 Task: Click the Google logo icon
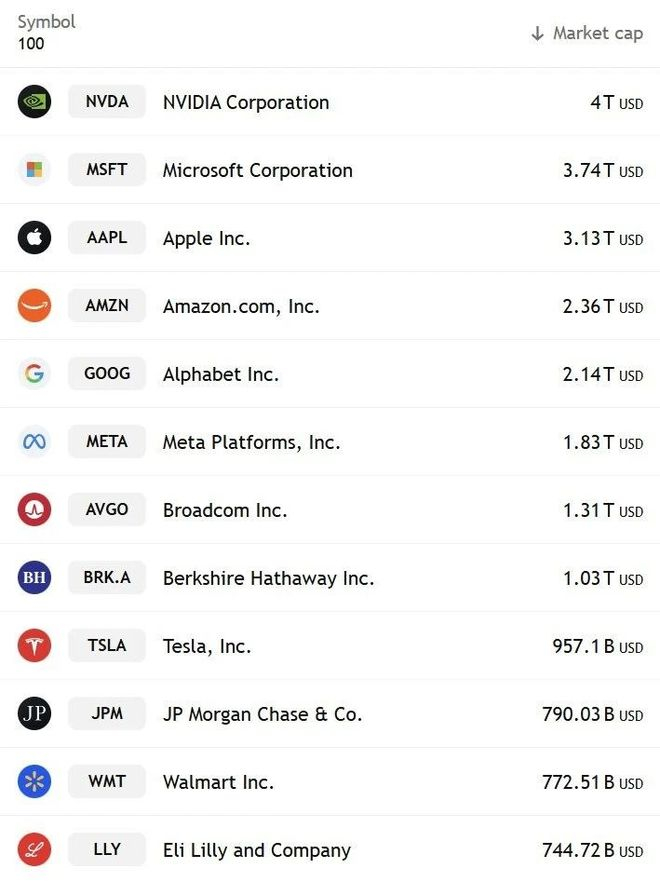pyautogui.click(x=34, y=374)
